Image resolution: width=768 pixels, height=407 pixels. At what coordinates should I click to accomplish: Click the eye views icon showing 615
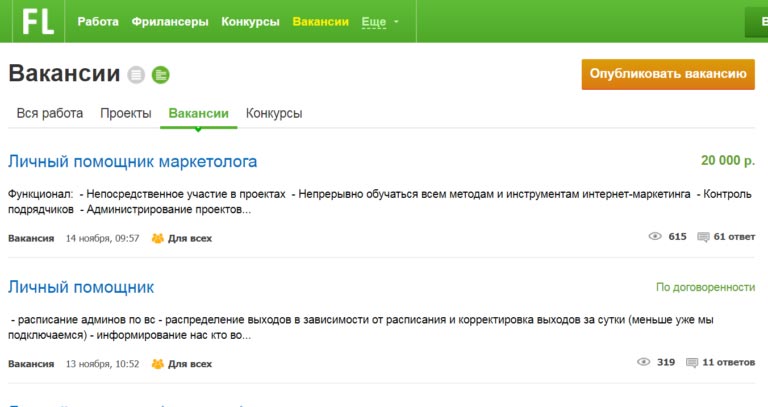click(656, 237)
